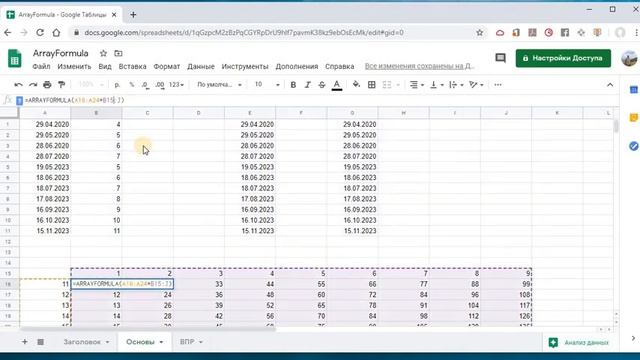Show the side panel arrow

click(x=633, y=338)
